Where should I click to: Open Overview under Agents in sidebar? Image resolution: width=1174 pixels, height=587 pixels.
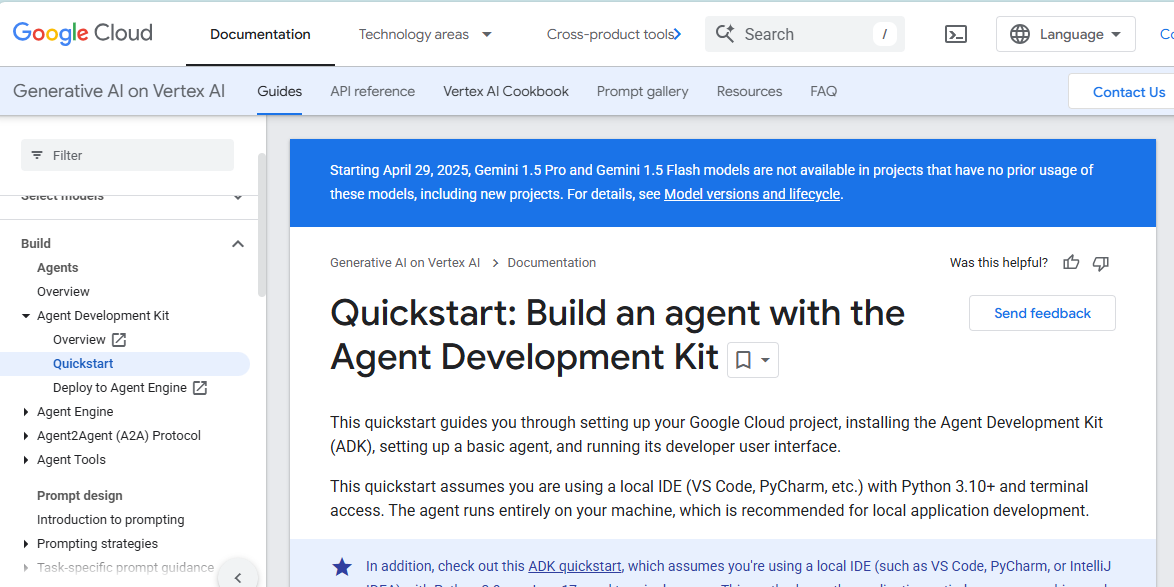point(63,292)
